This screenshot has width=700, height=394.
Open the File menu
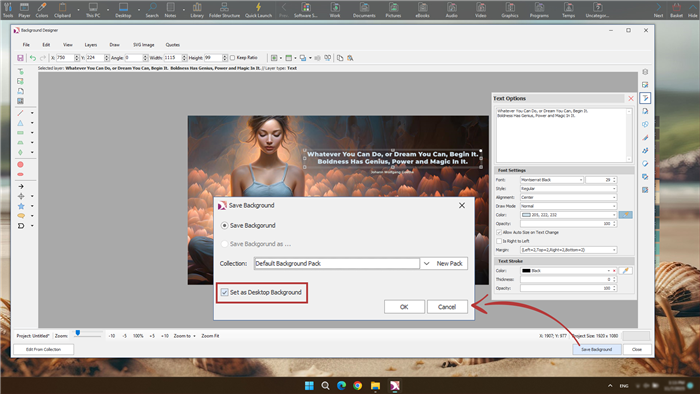[26, 45]
